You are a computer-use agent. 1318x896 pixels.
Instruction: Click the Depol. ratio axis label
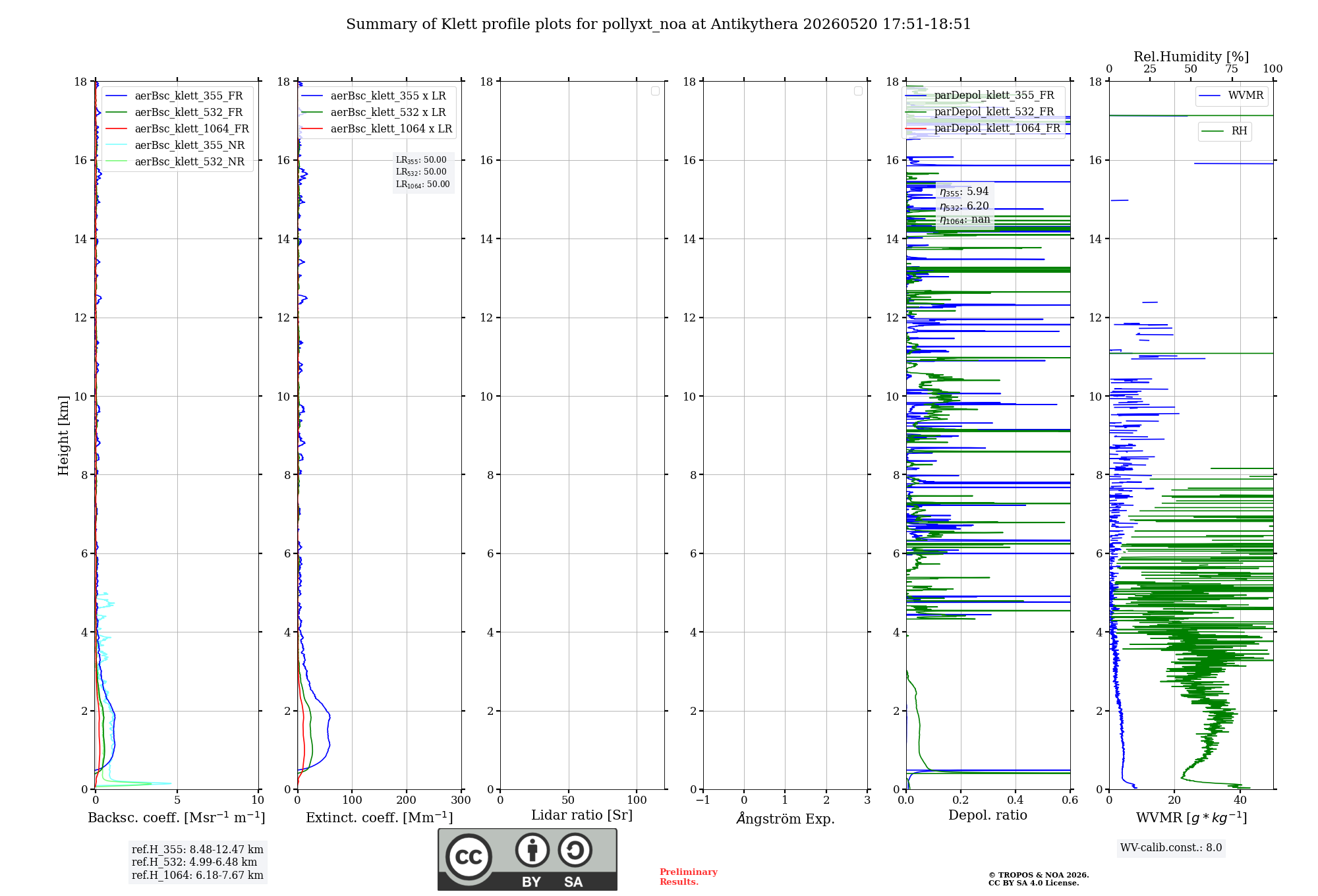click(988, 816)
